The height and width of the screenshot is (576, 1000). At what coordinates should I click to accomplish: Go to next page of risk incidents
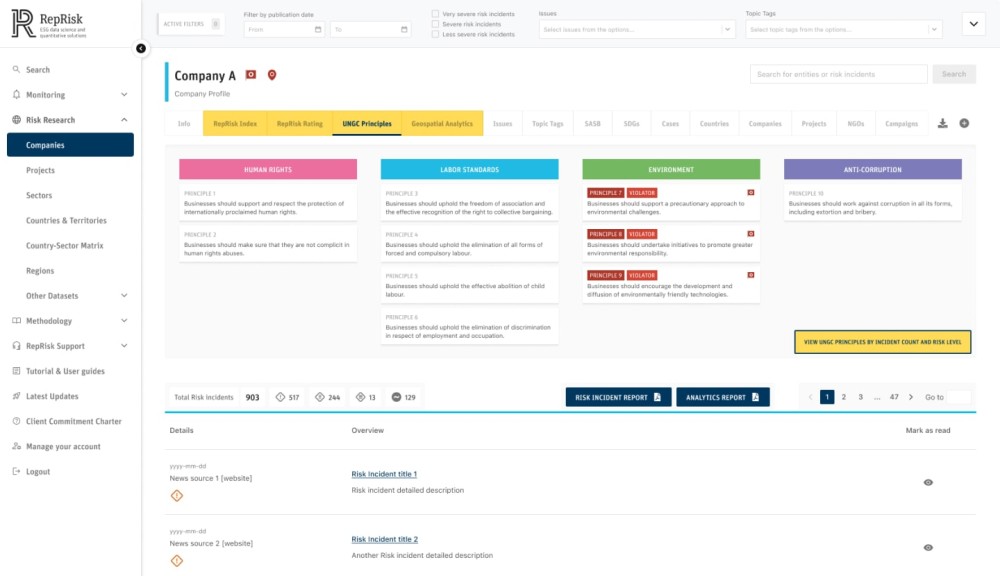pyautogui.click(x=910, y=397)
